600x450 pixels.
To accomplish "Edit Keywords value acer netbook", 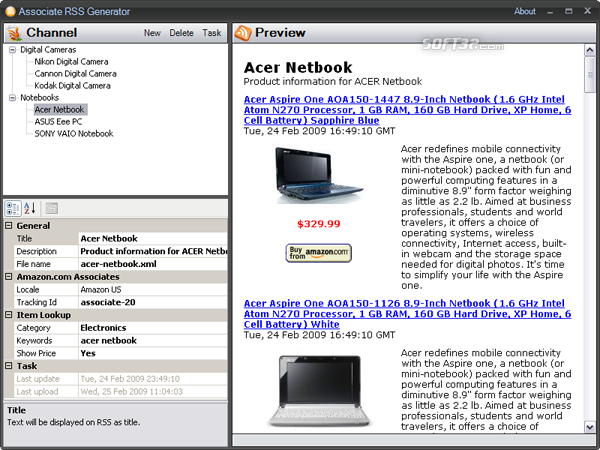I will 153,341.
